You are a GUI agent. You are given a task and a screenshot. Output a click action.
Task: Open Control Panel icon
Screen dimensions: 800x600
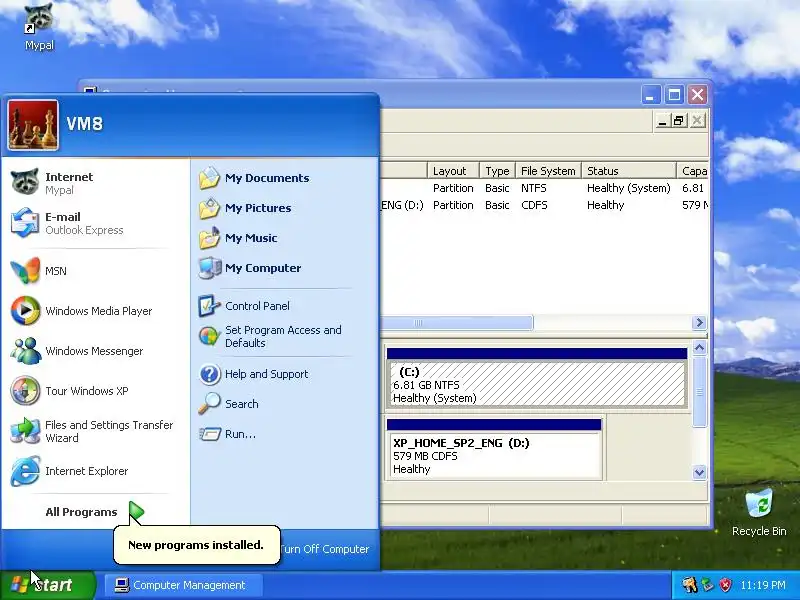(x=209, y=306)
